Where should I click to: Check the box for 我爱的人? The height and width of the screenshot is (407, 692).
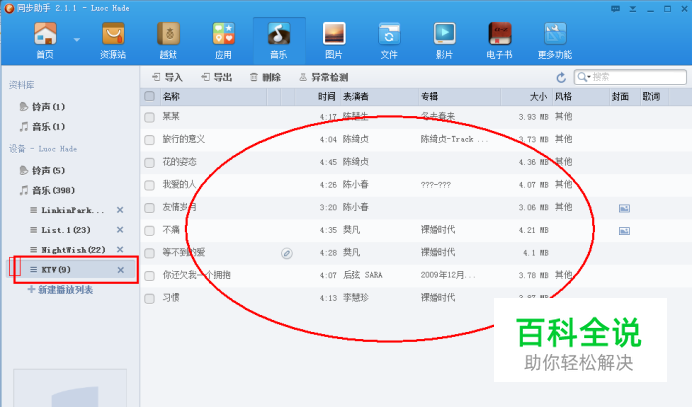click(150, 185)
